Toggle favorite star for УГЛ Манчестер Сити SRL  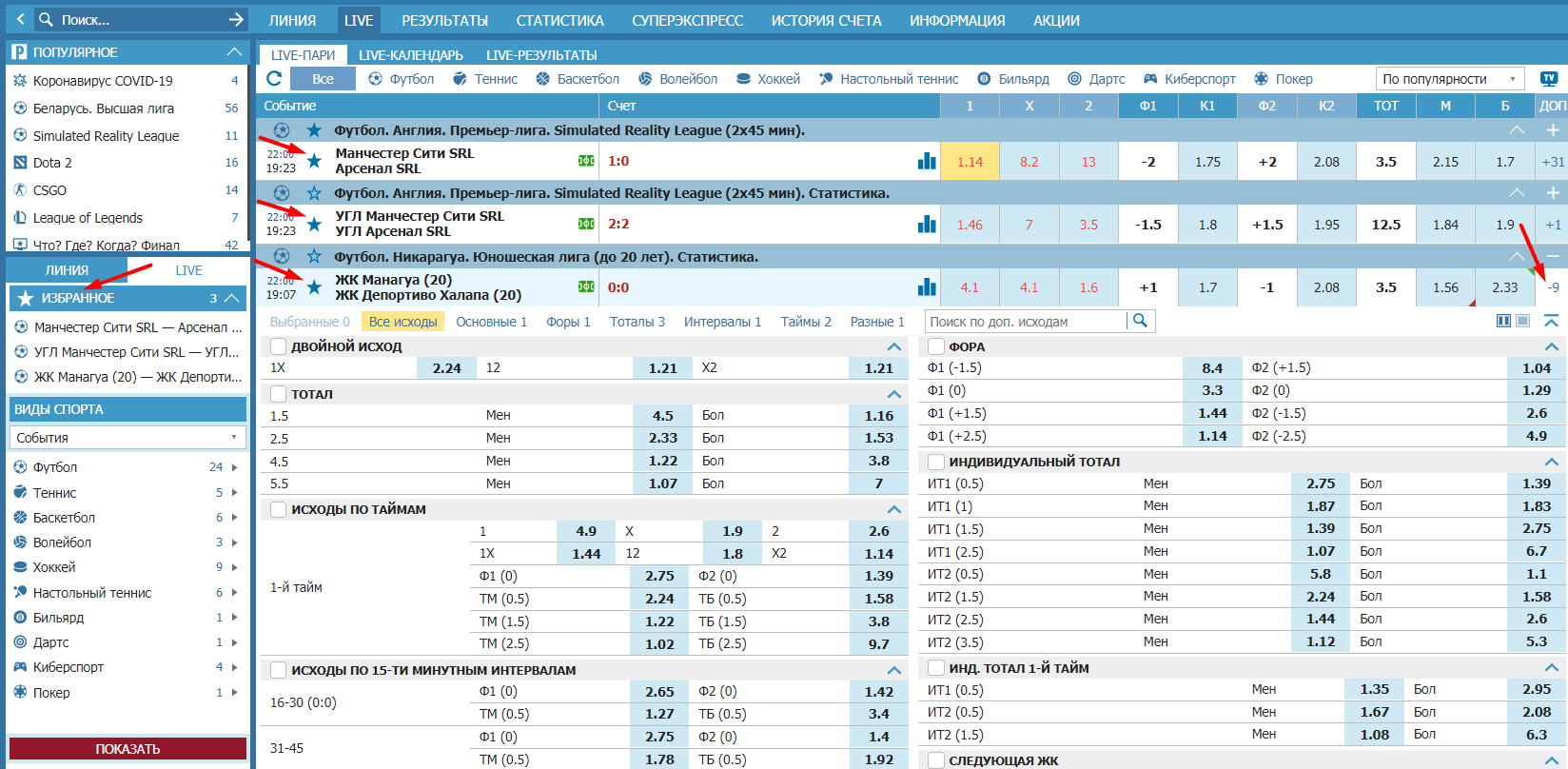click(314, 224)
